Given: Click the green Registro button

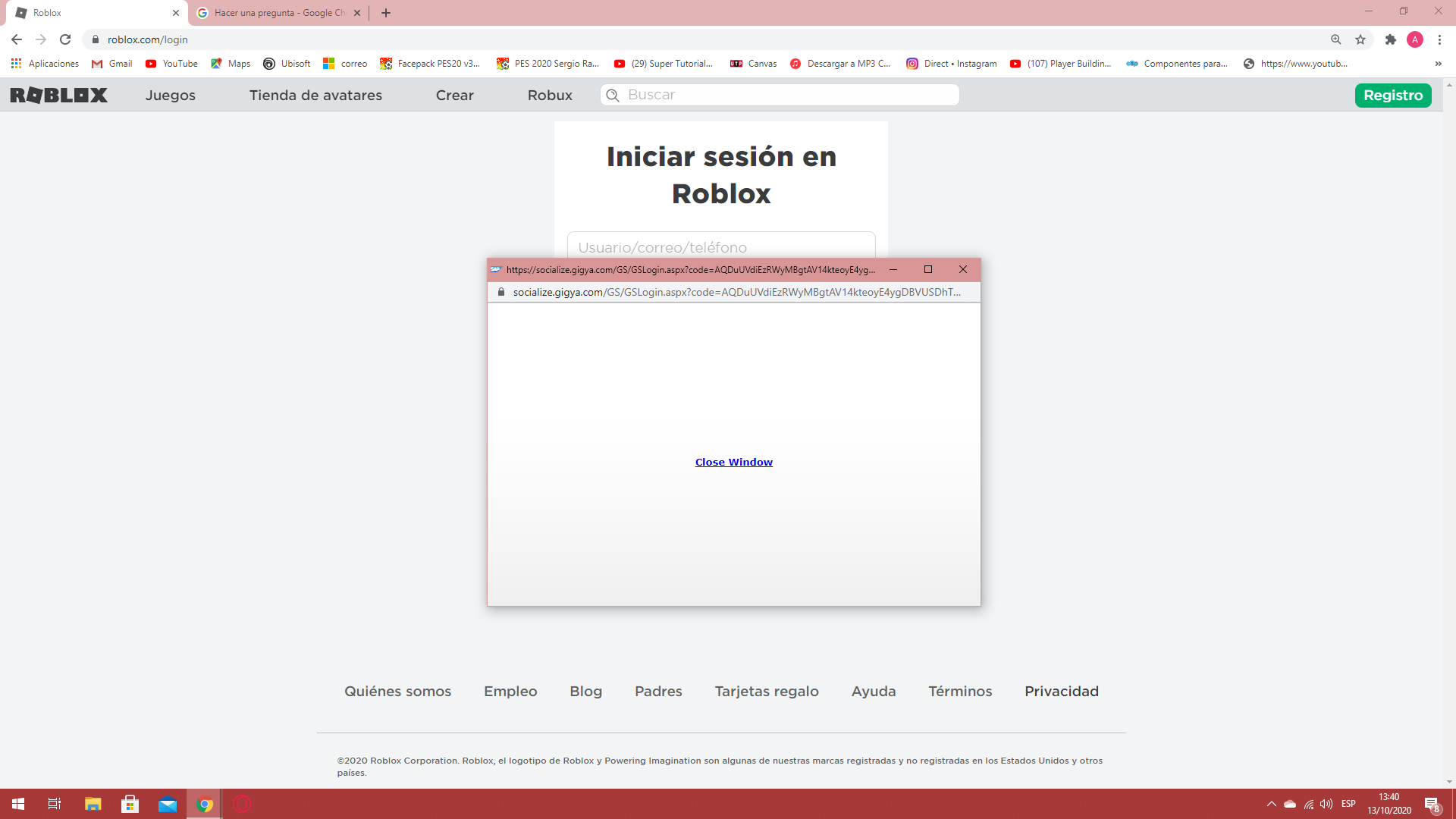Looking at the screenshot, I should point(1393,95).
